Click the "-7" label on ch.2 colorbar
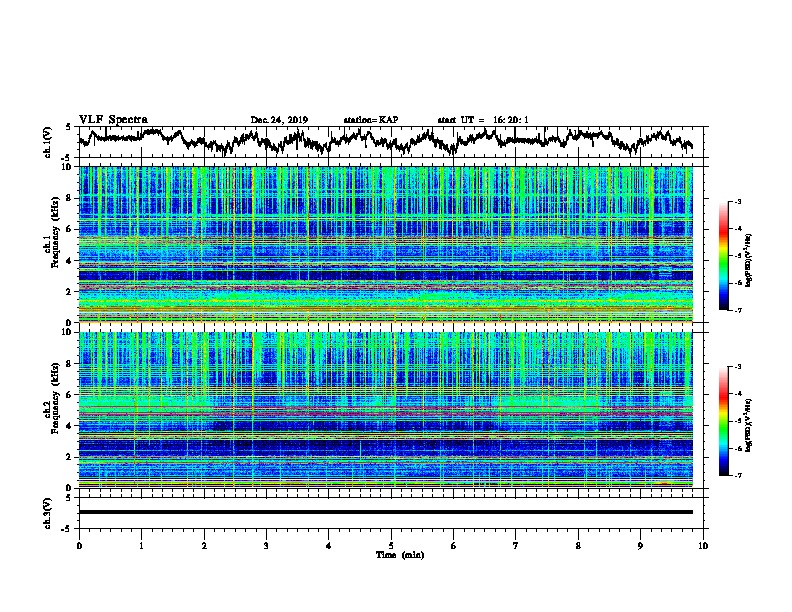Viewport: 792px width, 612px height. [x=738, y=476]
